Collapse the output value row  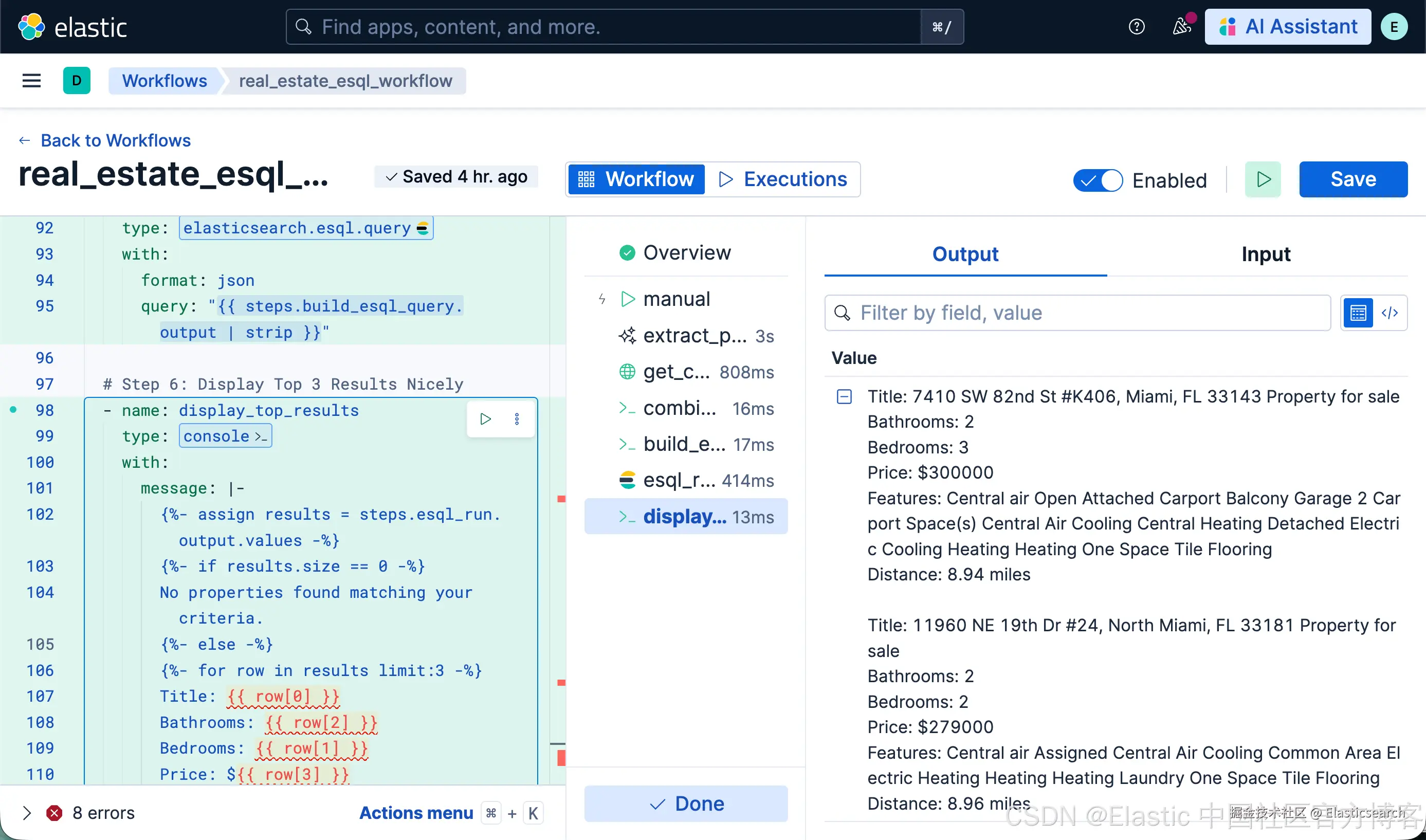844,396
